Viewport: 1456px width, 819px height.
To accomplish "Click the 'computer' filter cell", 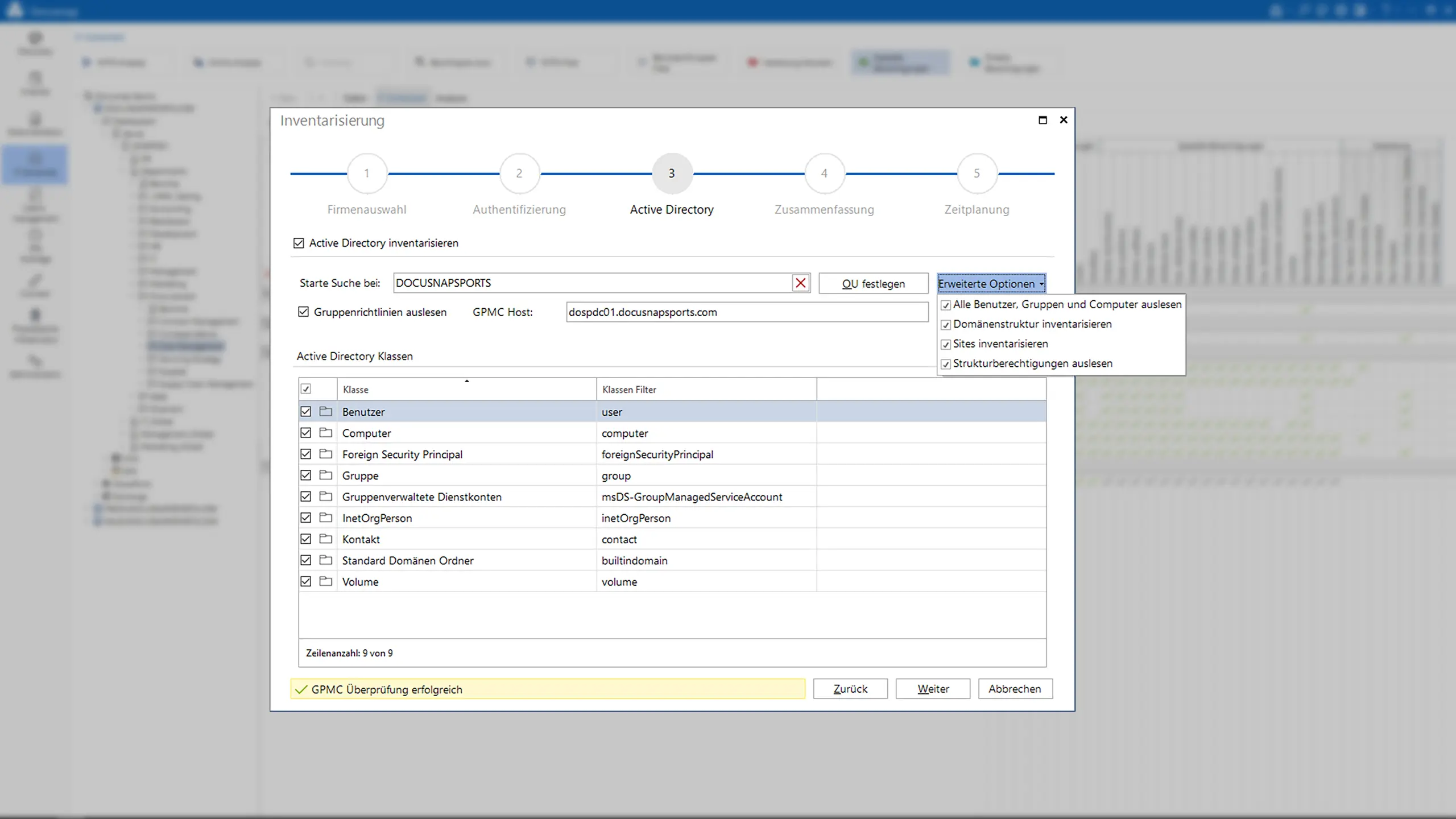I will [x=706, y=433].
